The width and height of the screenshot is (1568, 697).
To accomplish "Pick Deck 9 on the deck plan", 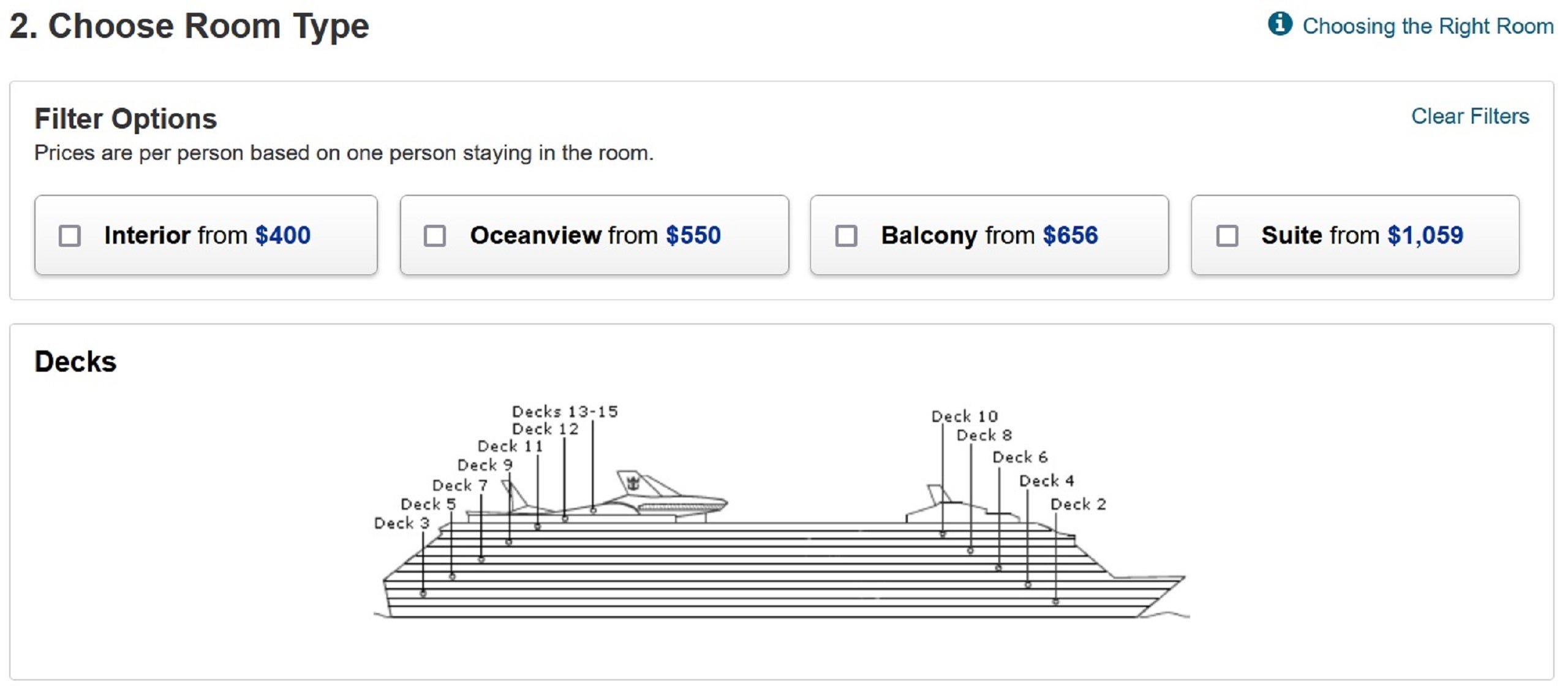I will 484,465.
